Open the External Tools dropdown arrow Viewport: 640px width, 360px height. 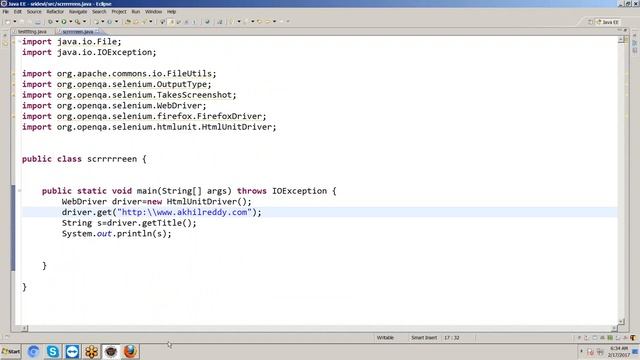click(x=84, y=22)
